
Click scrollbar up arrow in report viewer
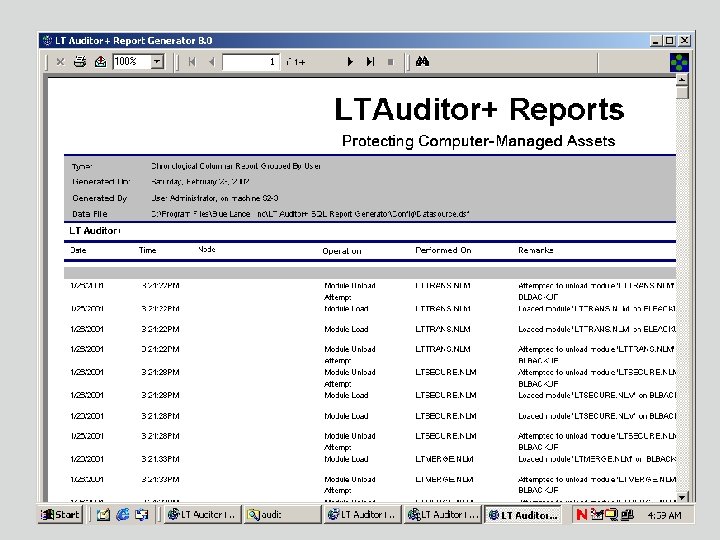pos(682,79)
